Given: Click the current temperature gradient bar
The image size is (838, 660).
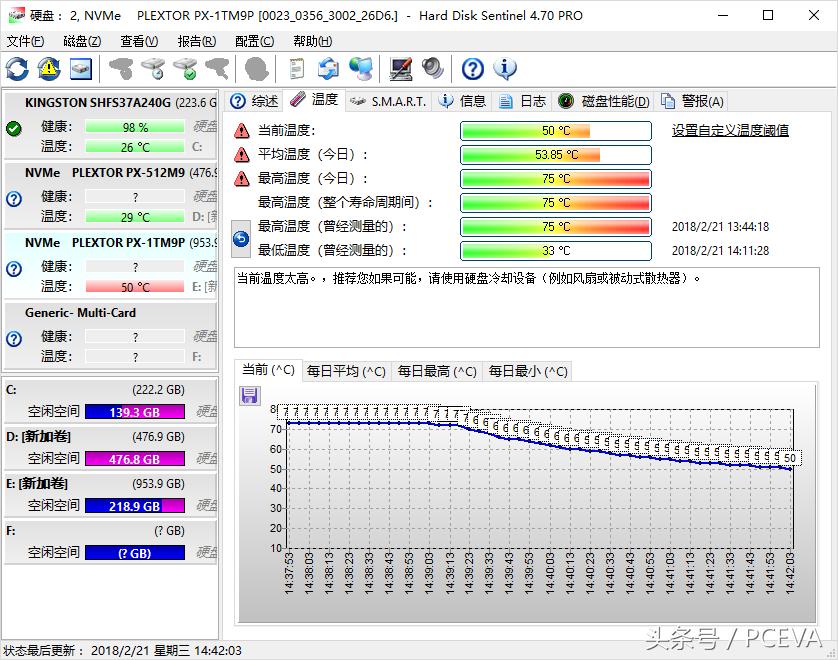Looking at the screenshot, I should click(x=555, y=130).
